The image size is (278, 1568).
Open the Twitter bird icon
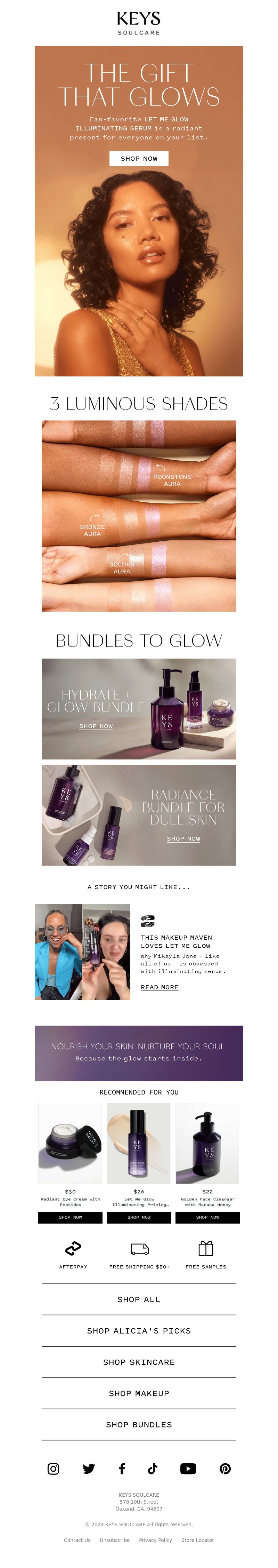pyautogui.click(x=88, y=1468)
